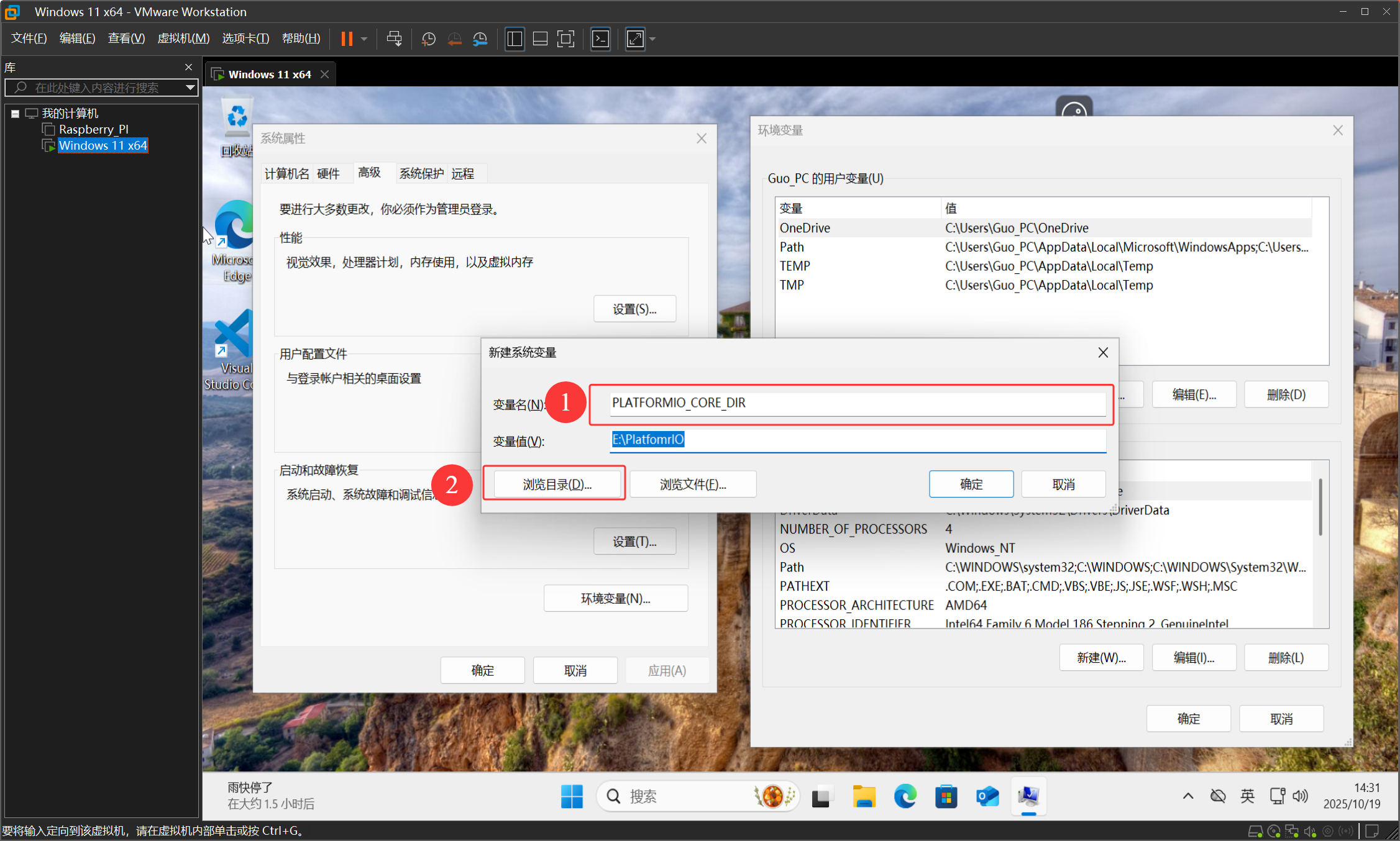Image resolution: width=1400 pixels, height=841 pixels.
Task: Send Ctrl+Alt+Del to the virtual machine
Action: pos(394,39)
